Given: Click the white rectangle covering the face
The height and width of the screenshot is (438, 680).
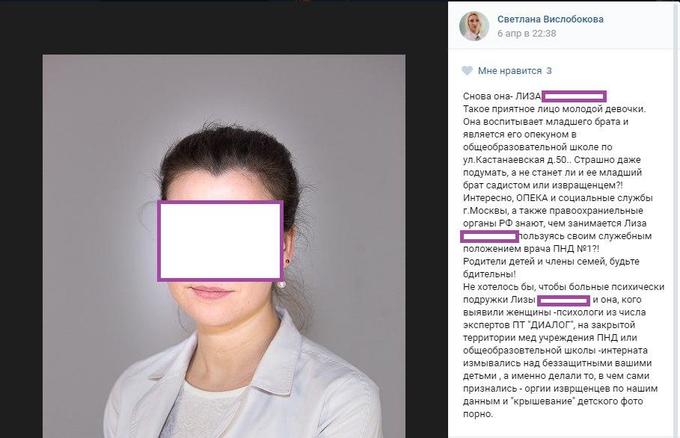Looking at the screenshot, I should 220,241.
